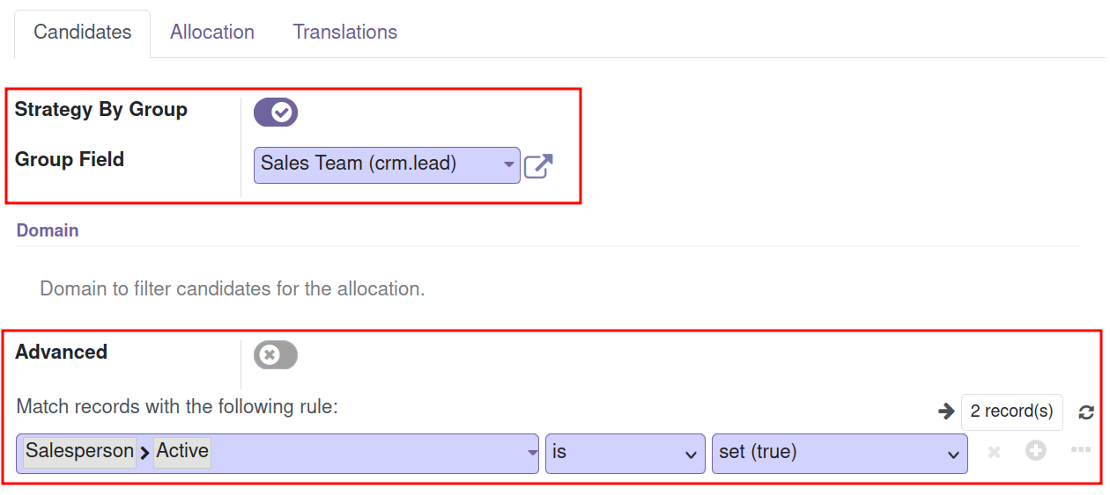Viewport: 1110px width, 495px height.
Task: Click the Salesperson tag in the rule
Action: 79,451
